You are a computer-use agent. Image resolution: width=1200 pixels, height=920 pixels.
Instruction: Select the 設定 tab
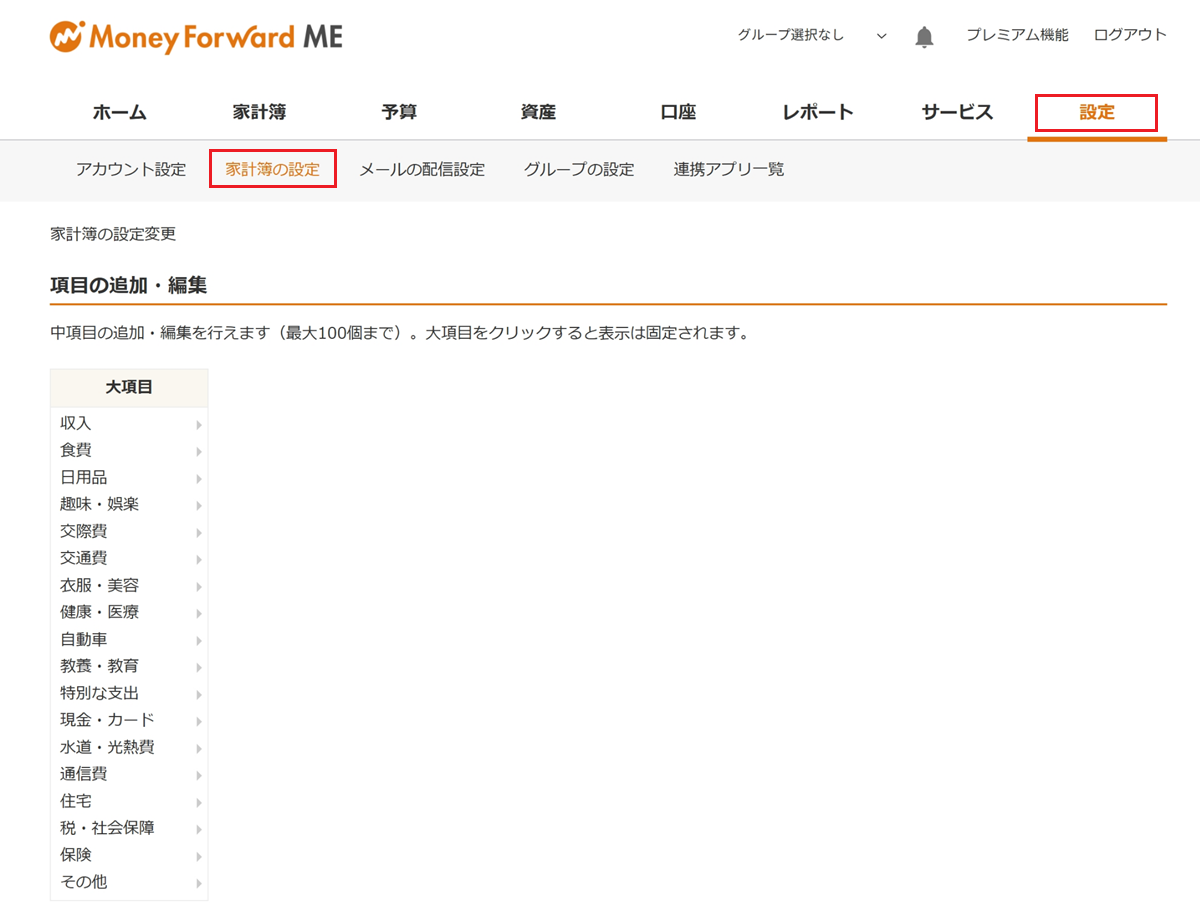(1096, 112)
